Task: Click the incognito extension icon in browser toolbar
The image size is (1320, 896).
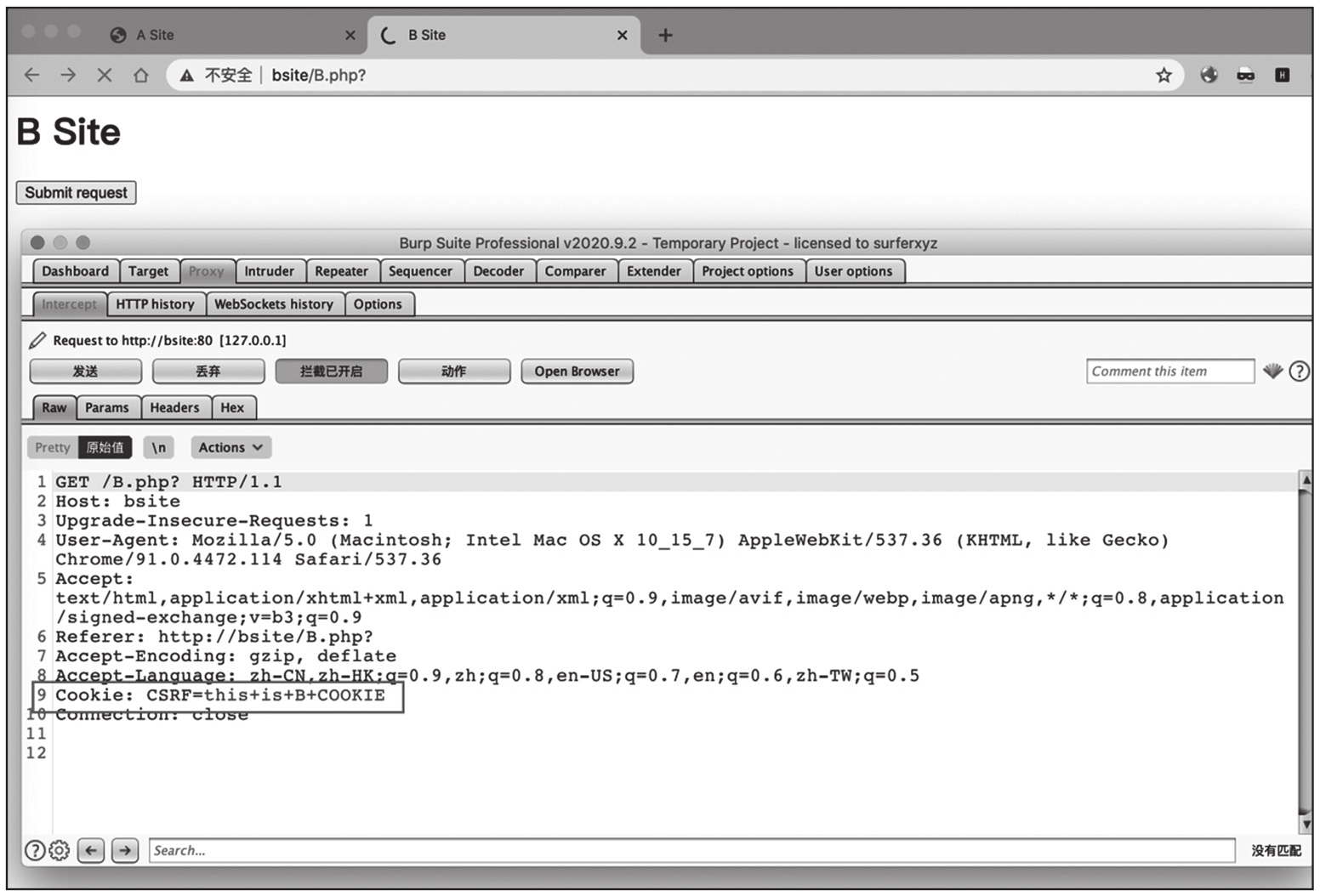Action: tap(1245, 76)
